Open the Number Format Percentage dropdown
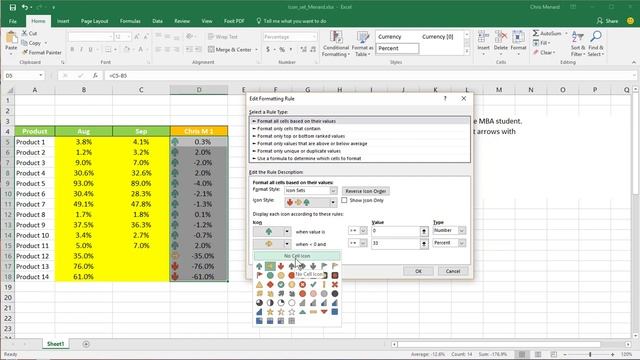640x360 pixels. tap(314, 37)
